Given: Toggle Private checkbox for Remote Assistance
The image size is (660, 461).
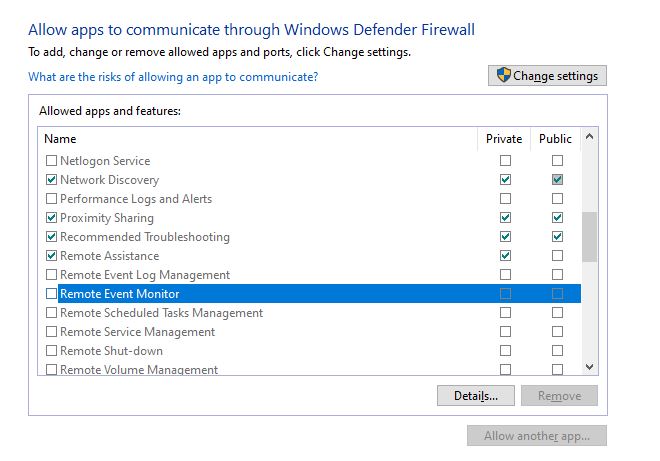Looking at the screenshot, I should click(506, 256).
